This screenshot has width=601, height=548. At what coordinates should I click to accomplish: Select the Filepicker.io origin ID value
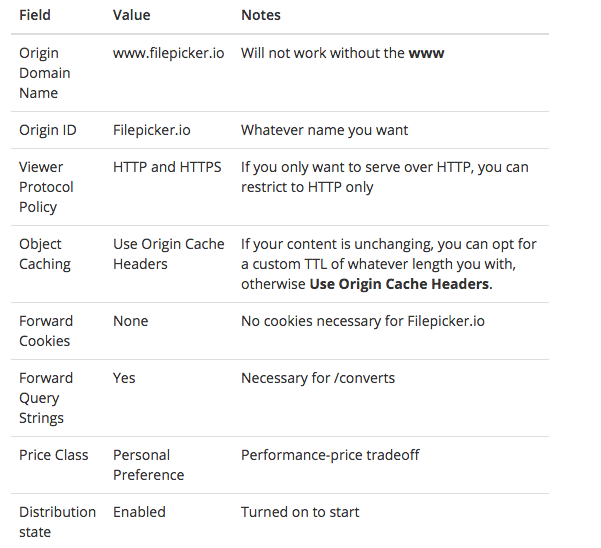pyautogui.click(x=152, y=130)
